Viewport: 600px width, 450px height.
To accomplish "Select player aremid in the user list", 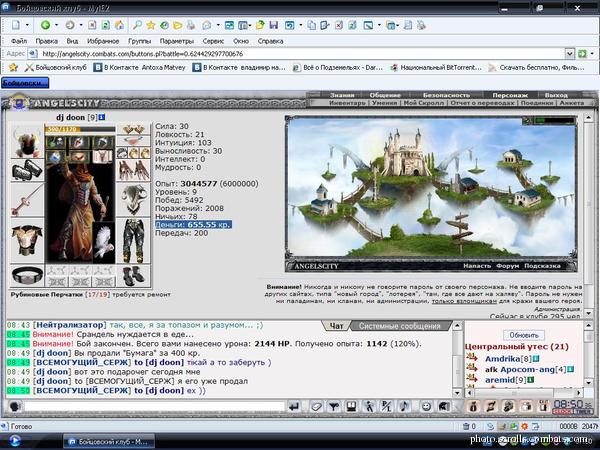I will pyautogui.click(x=500, y=380).
